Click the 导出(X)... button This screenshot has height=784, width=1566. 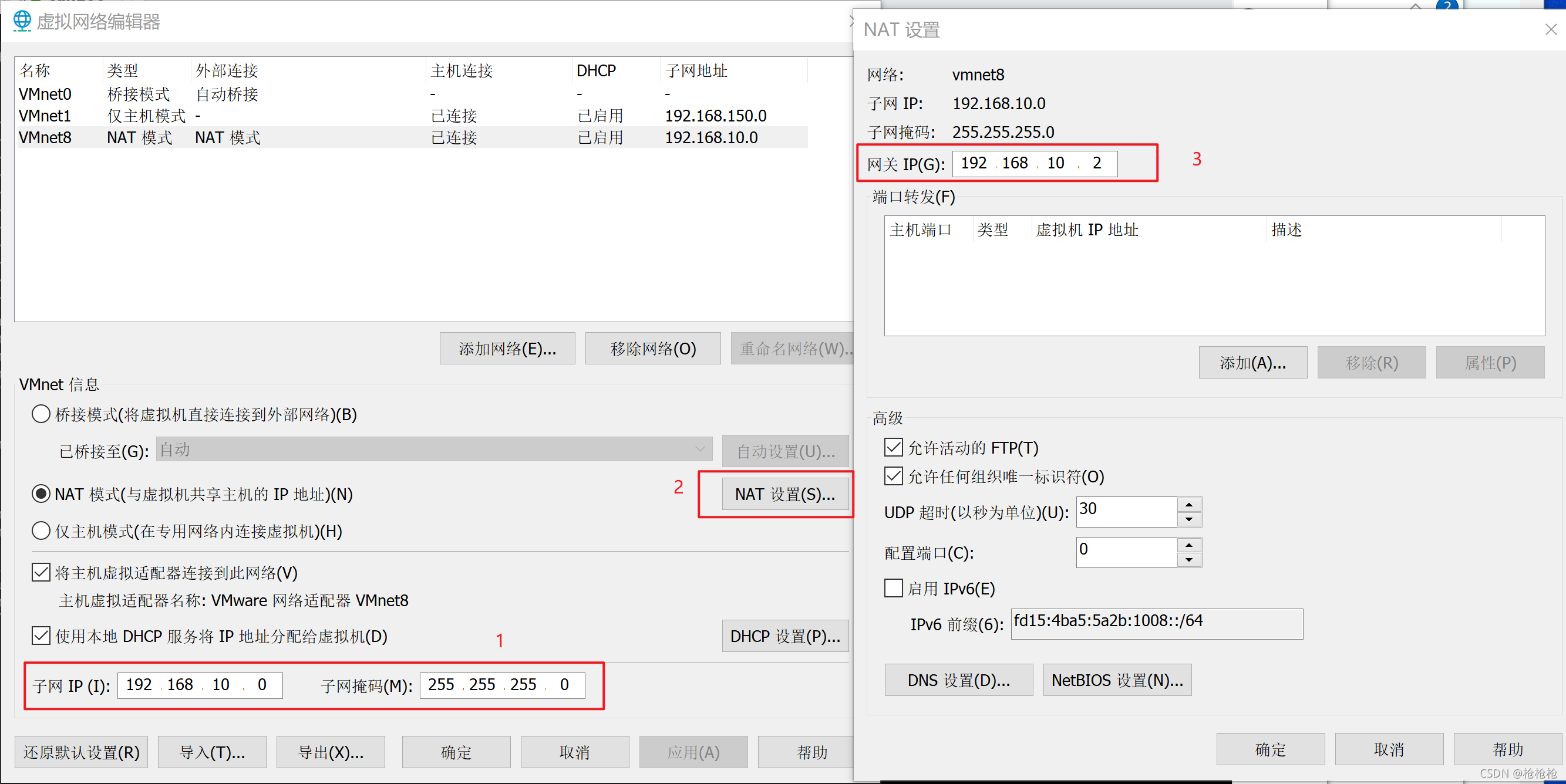coord(331,752)
